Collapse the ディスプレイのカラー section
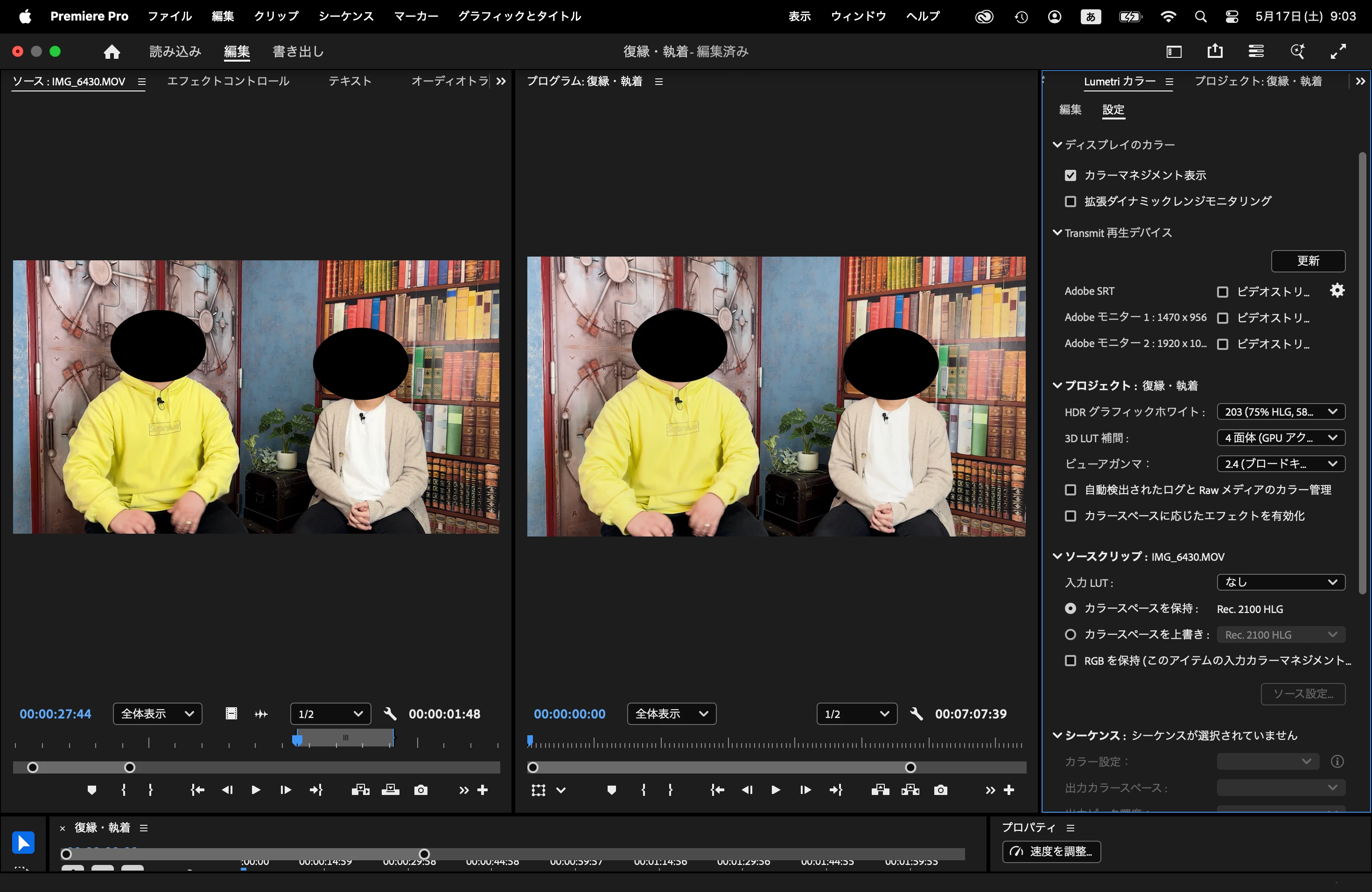 click(x=1057, y=145)
